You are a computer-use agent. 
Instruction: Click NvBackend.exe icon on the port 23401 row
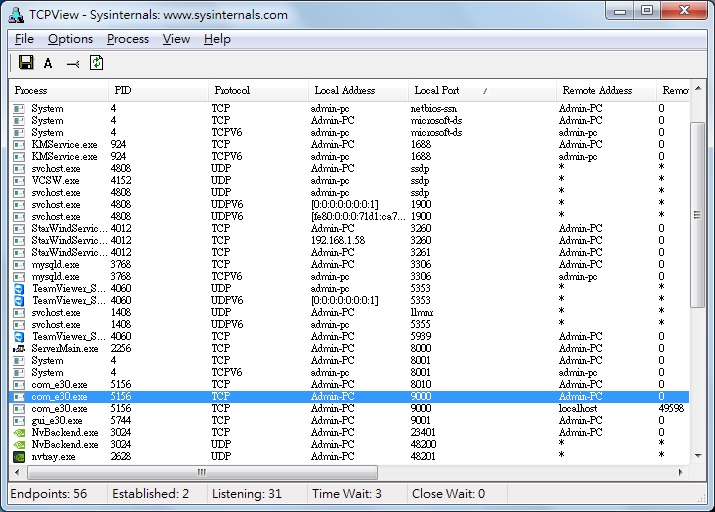[19, 432]
